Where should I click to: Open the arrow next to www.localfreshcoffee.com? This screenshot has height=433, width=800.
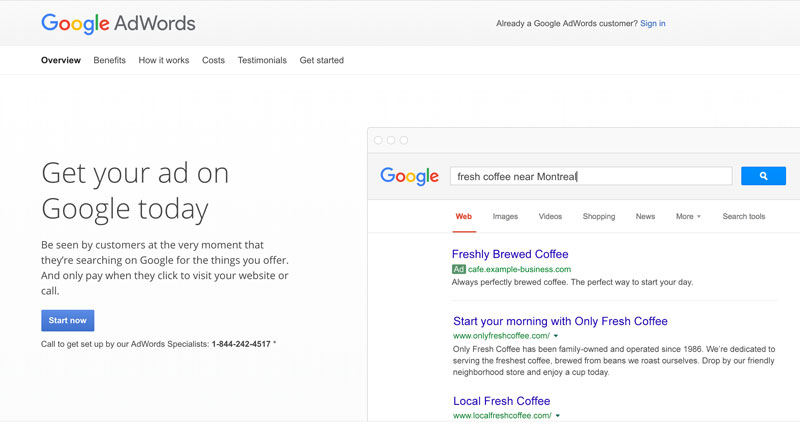click(x=558, y=416)
